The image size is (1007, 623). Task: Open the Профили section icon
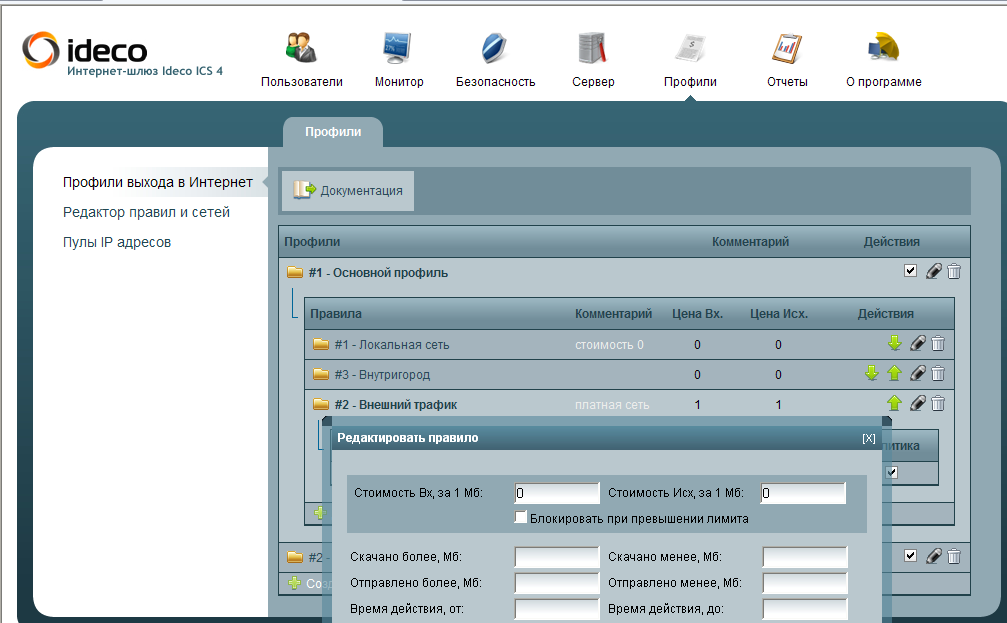pyautogui.click(x=690, y=48)
